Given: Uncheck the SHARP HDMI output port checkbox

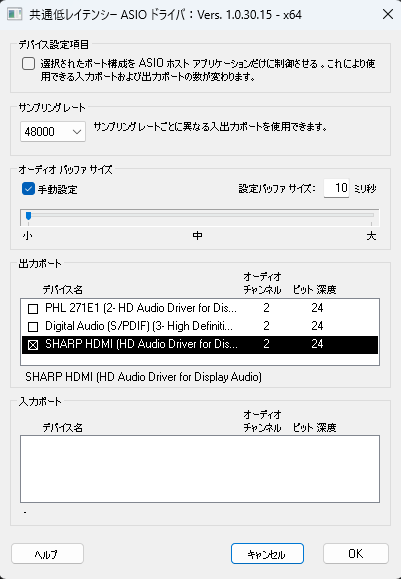Looking at the screenshot, I should pyautogui.click(x=33, y=345).
